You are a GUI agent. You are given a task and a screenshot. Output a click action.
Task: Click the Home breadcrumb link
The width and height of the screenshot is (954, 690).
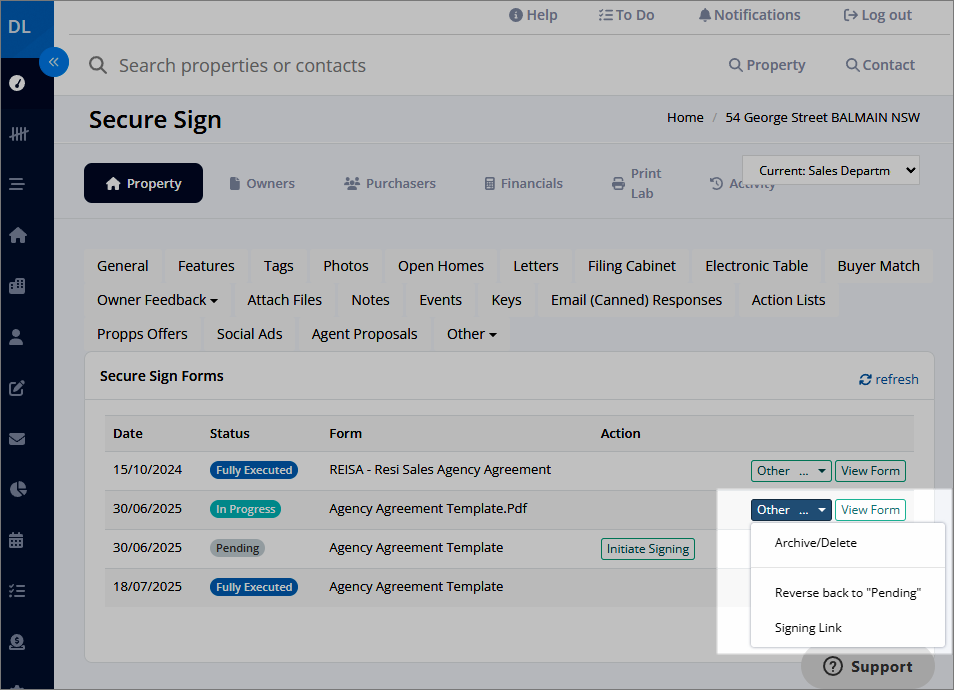click(x=685, y=117)
